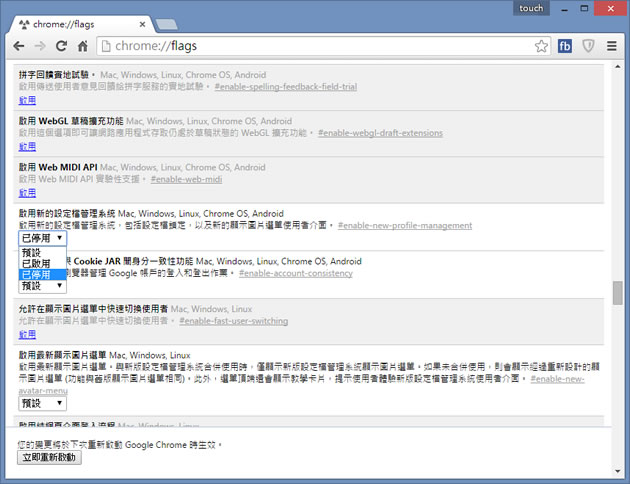Enable WebGL draft extensions via 啟用 link
630x484 pixels.
click(26, 146)
